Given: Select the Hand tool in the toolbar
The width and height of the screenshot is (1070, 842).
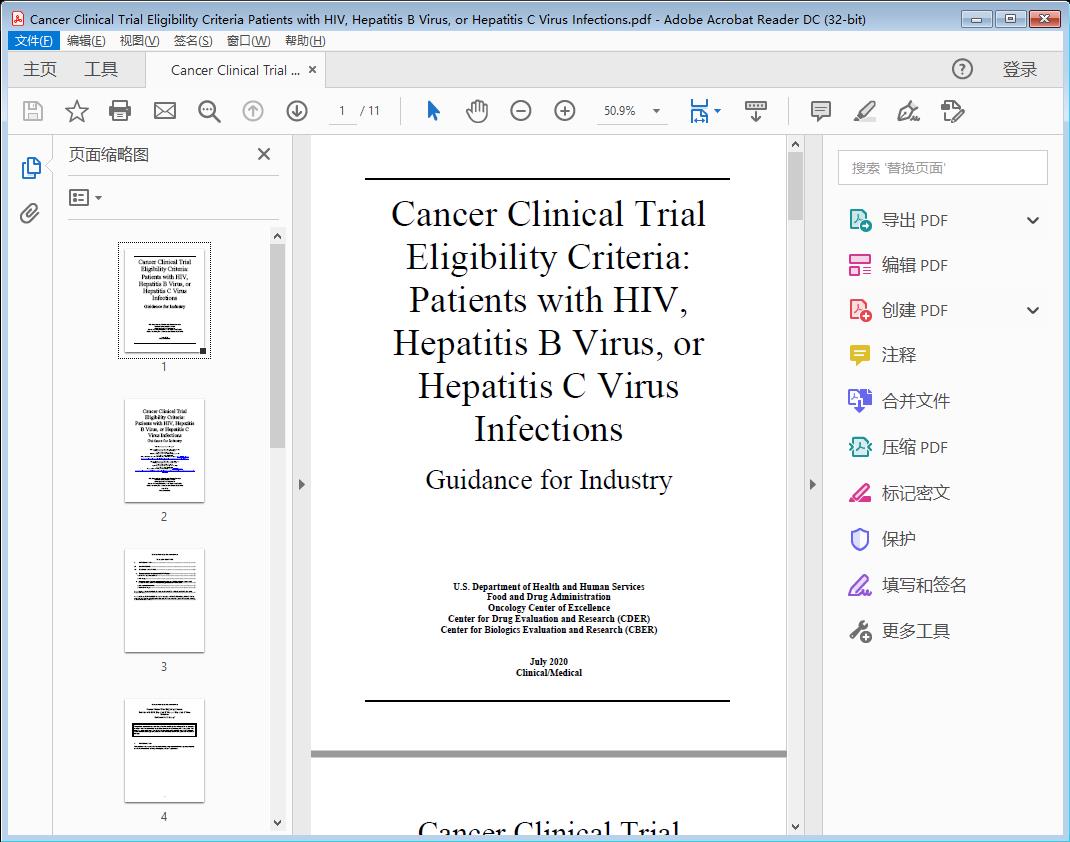Looking at the screenshot, I should [477, 111].
